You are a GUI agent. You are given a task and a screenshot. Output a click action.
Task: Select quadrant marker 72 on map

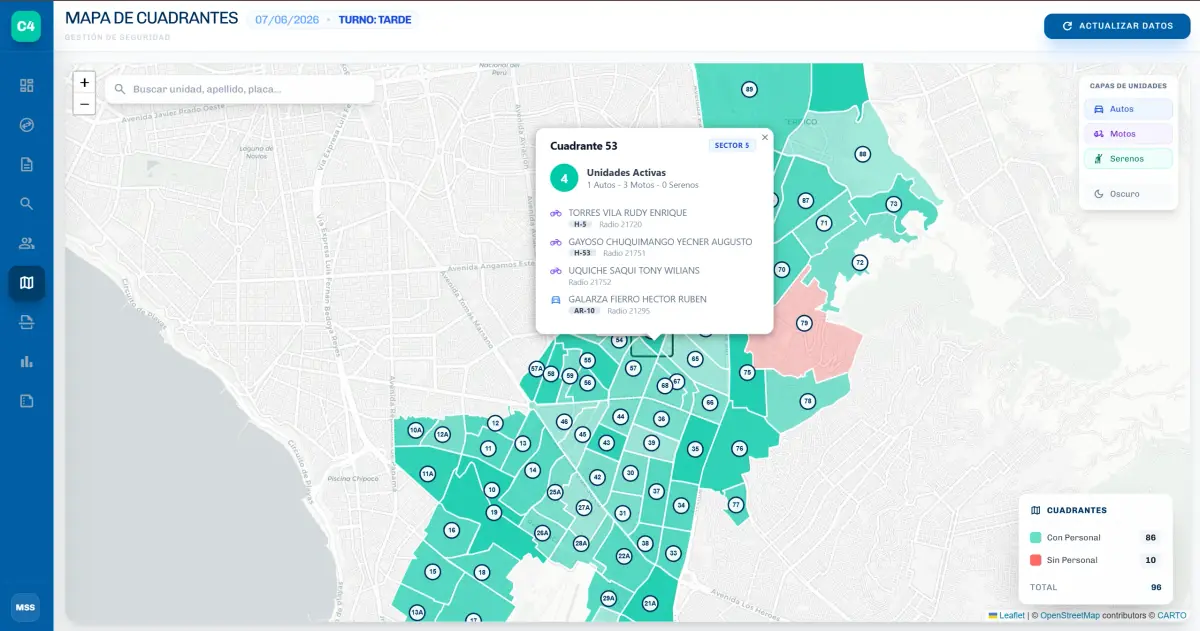pyautogui.click(x=859, y=263)
